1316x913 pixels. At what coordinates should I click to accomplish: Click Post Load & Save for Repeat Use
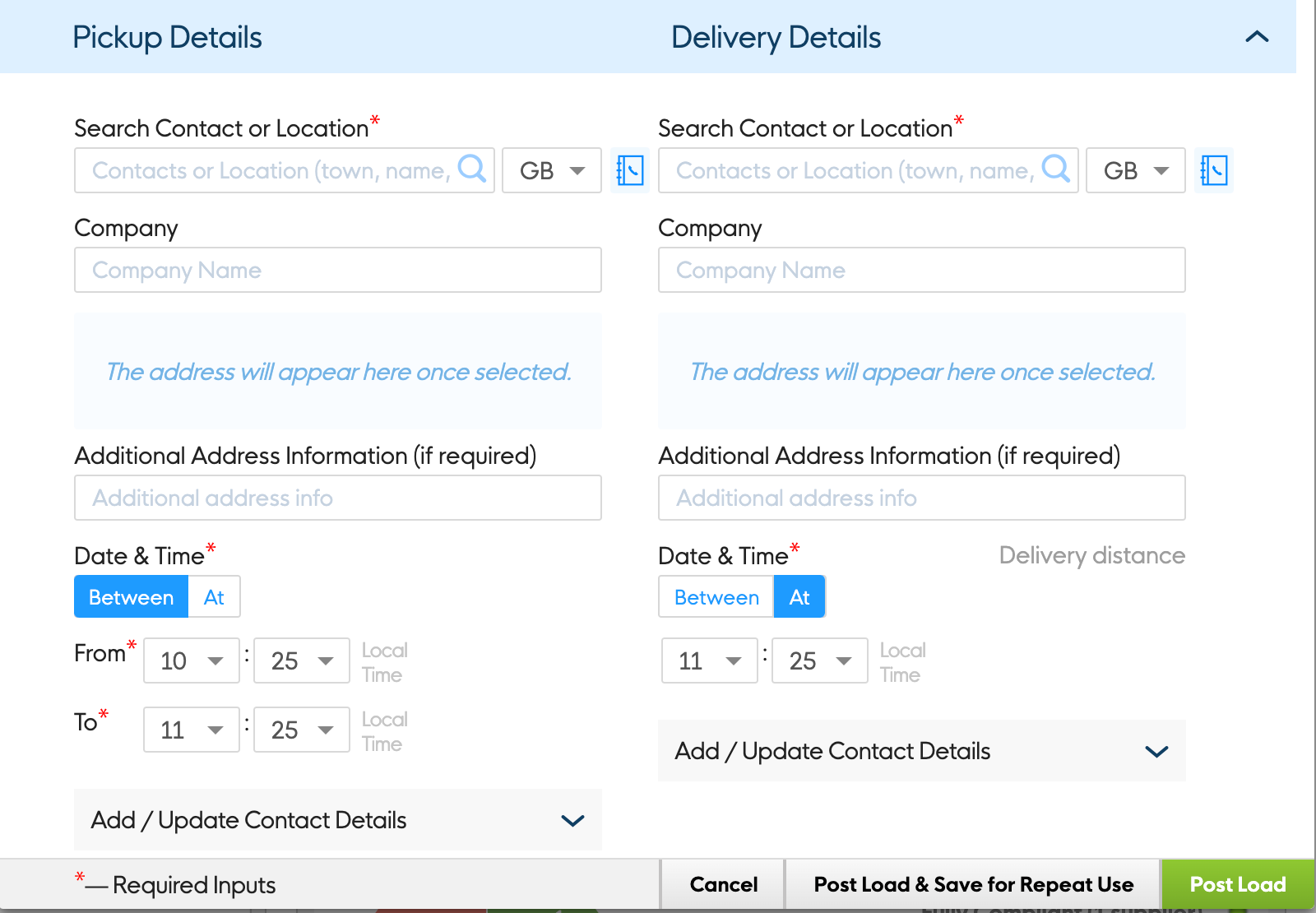pos(973,884)
